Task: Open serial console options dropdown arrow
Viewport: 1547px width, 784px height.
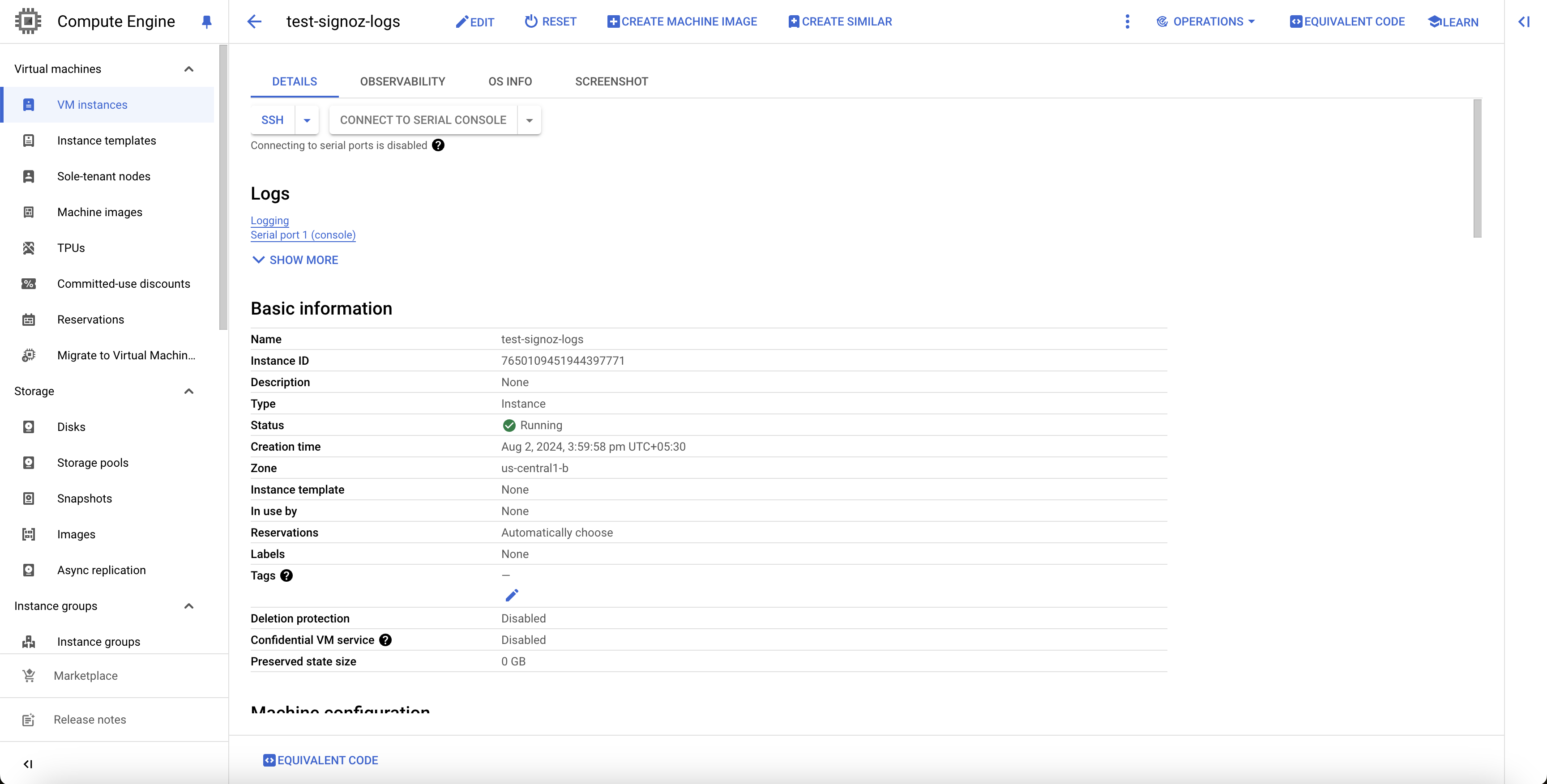Action: pos(529,120)
